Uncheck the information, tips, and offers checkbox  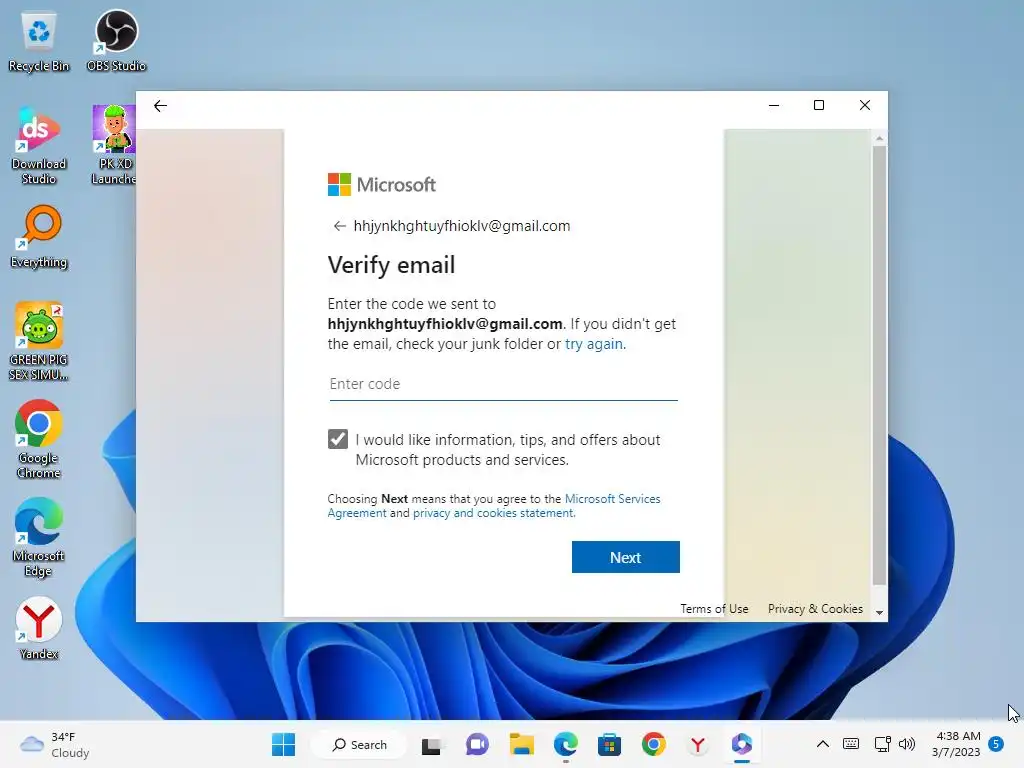tap(338, 439)
